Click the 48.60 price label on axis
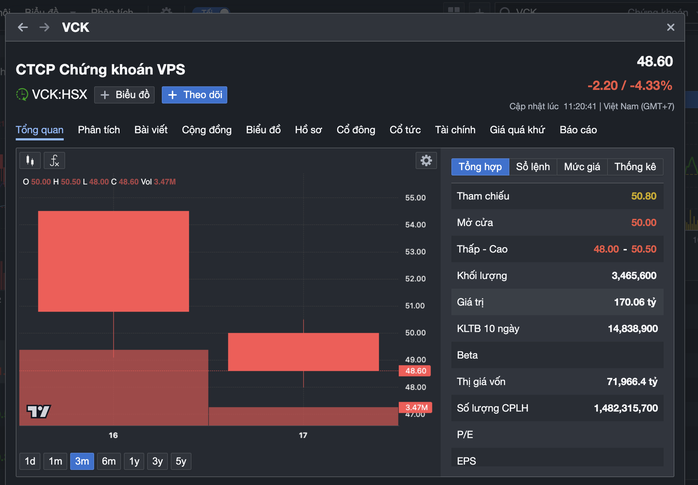Viewport: 698px width, 485px height. (414, 371)
